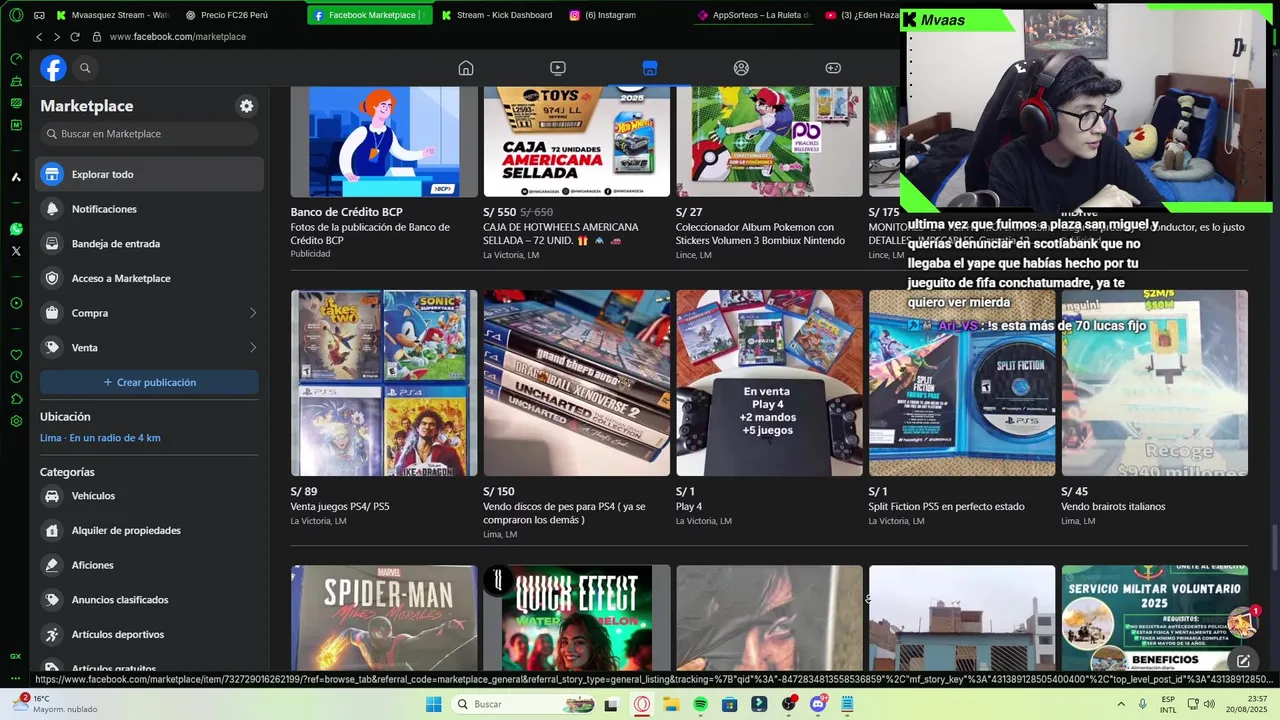Image resolution: width=1280 pixels, height=720 pixels.
Task: Open the Servicio Militar Voluntario 2025 listing
Action: click(x=1154, y=618)
